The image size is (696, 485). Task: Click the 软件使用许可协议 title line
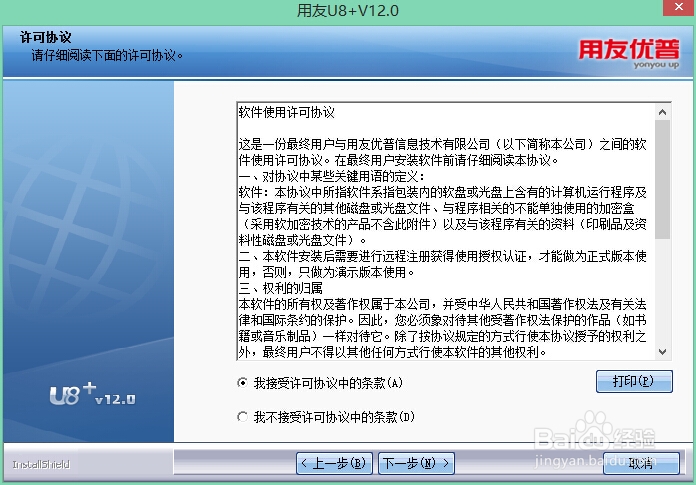point(287,112)
